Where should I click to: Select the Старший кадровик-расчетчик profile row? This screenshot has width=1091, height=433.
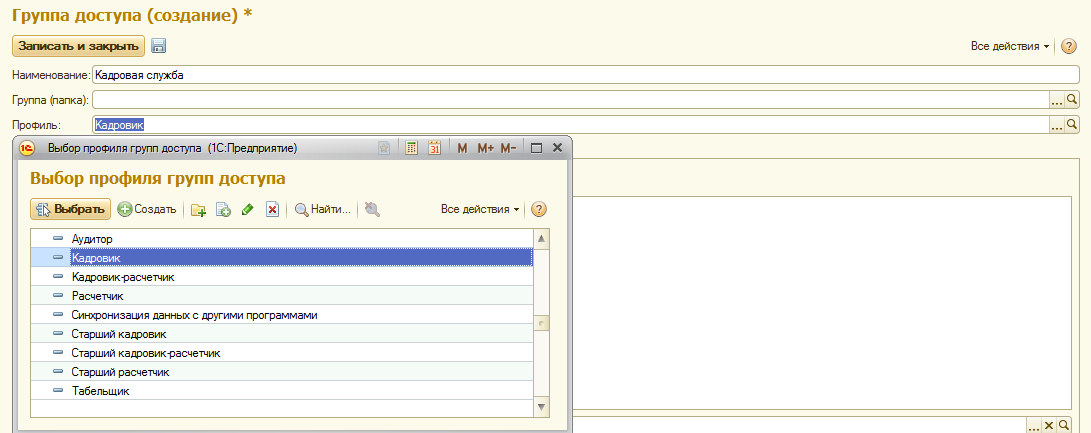click(x=282, y=353)
